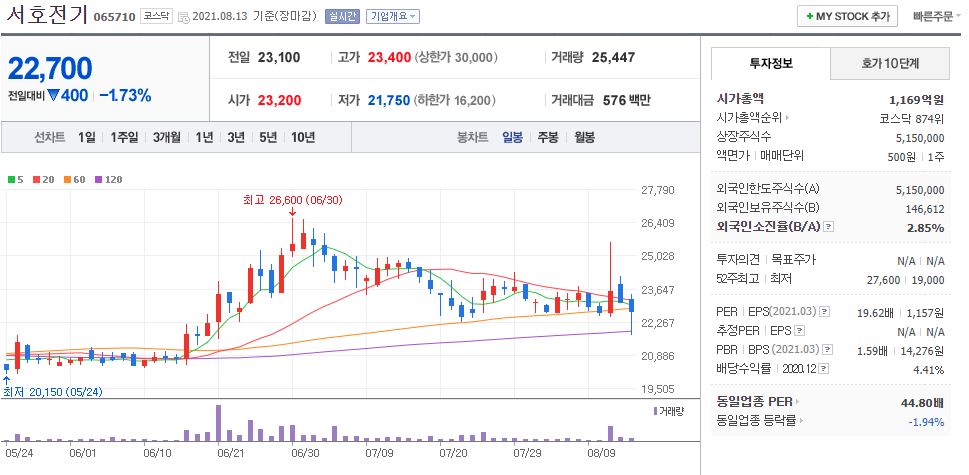969x475 pixels.
Task: Expand 동일업종 등락률 arrow link
Action: (761, 421)
